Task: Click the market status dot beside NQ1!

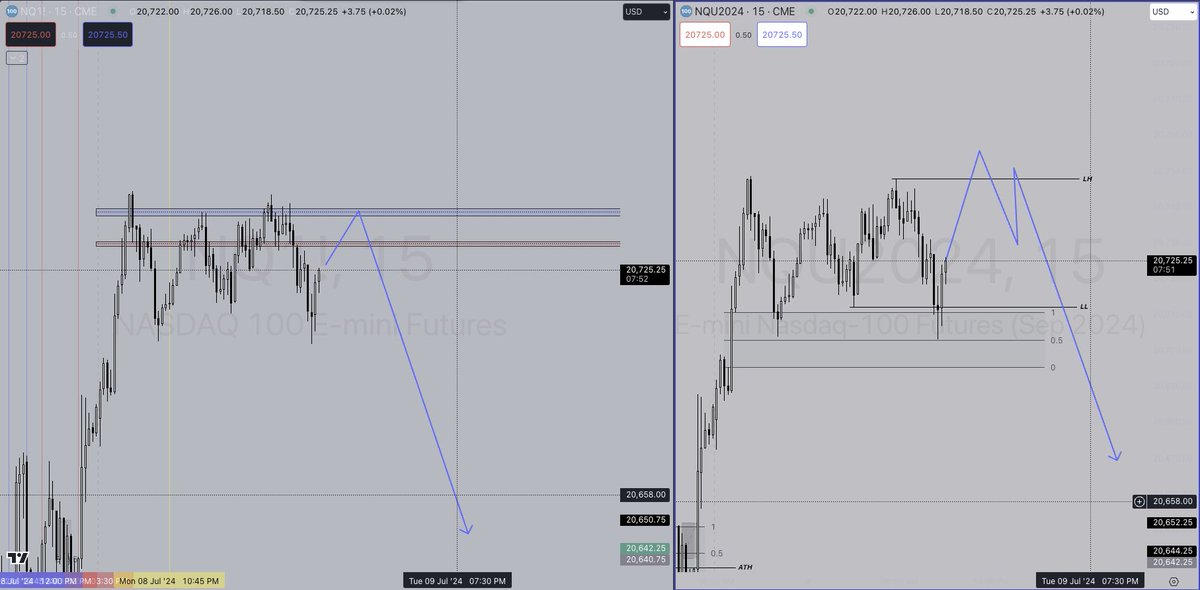Action: coord(112,11)
